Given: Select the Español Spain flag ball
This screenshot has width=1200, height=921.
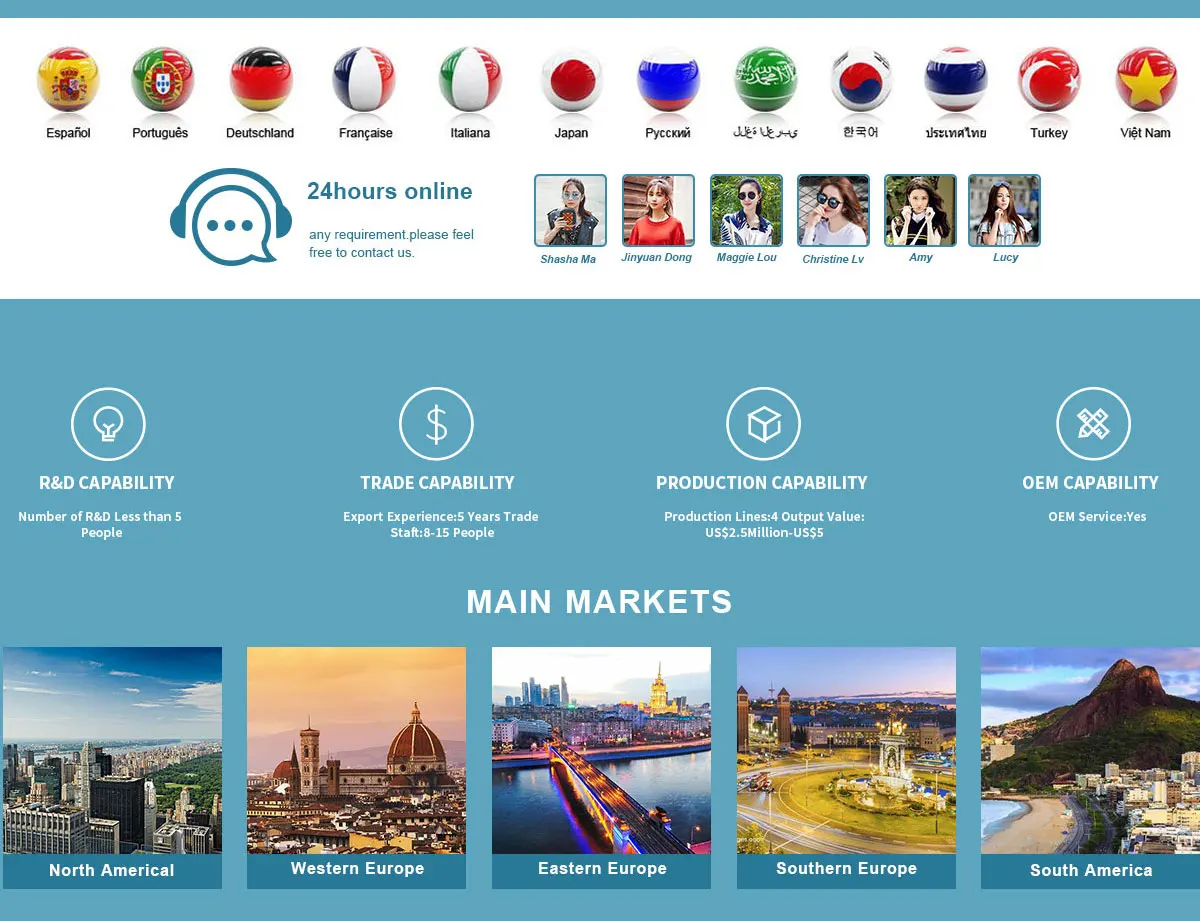Looking at the screenshot, I should coord(68,79).
